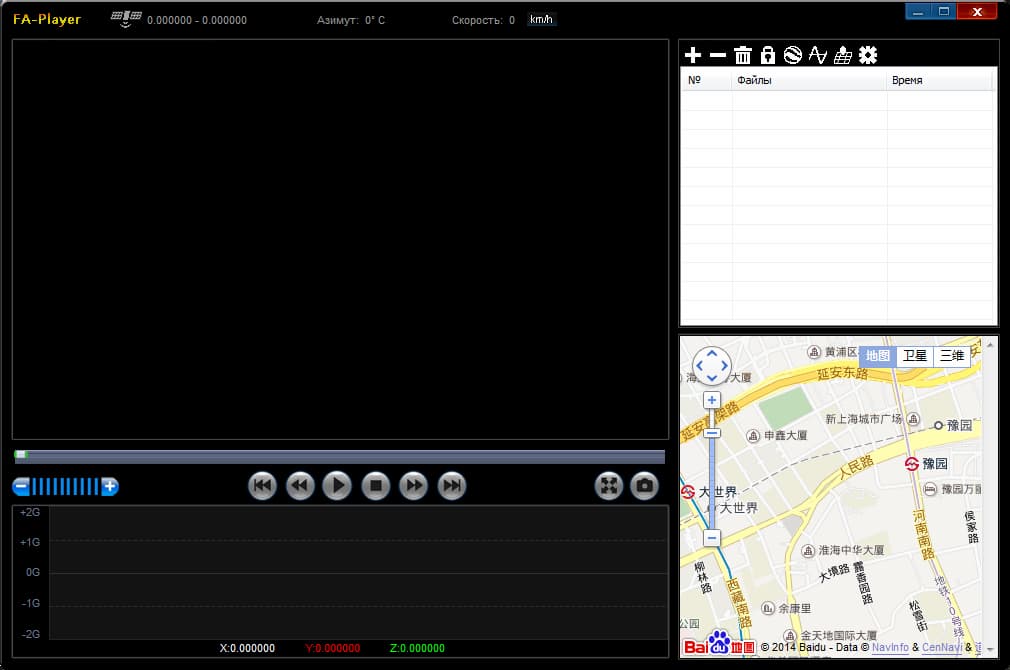Viewport: 1010px width, 670px height.
Task: Minimize the FA-Player window
Action: (918, 12)
